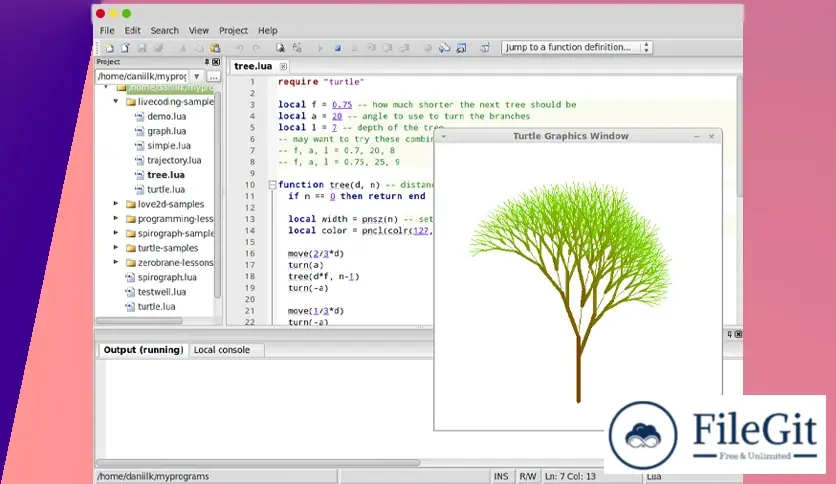This screenshot has width=836, height=484.
Task: Close the bottom Output panel
Action: point(738,334)
